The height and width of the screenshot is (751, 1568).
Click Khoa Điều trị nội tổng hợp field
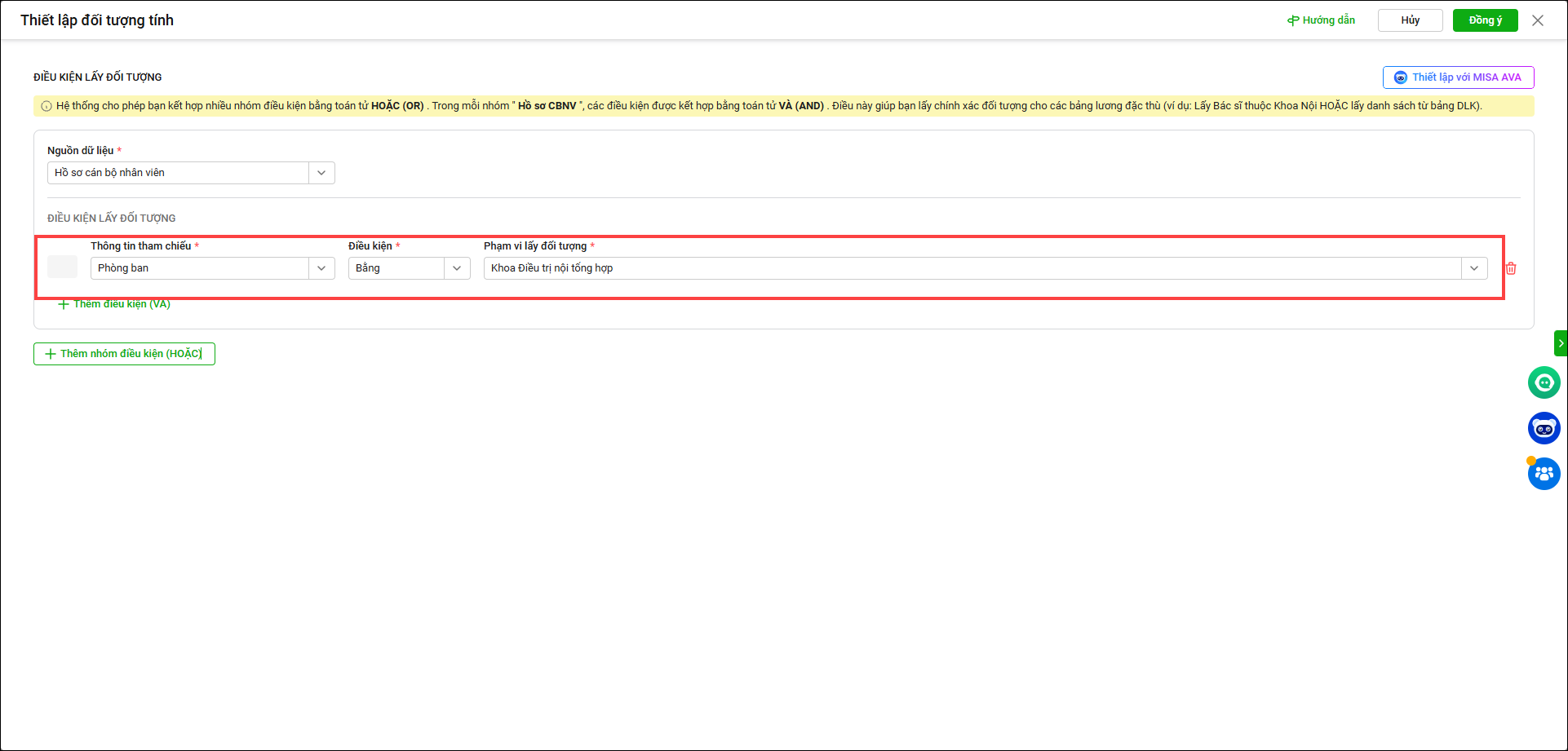point(972,268)
